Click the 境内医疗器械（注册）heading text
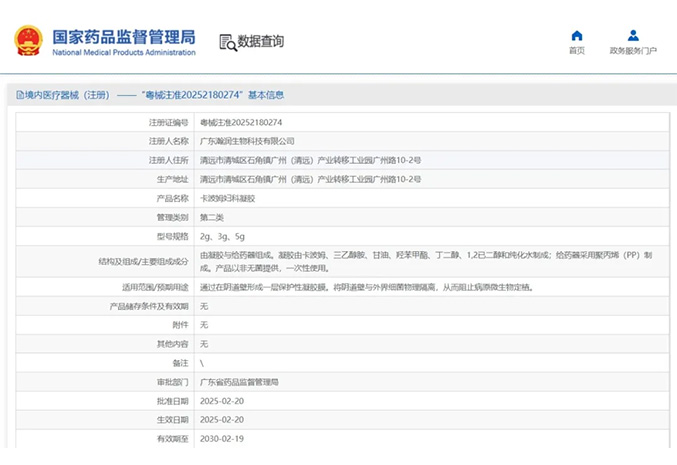This screenshot has width=677, height=465. (67, 95)
